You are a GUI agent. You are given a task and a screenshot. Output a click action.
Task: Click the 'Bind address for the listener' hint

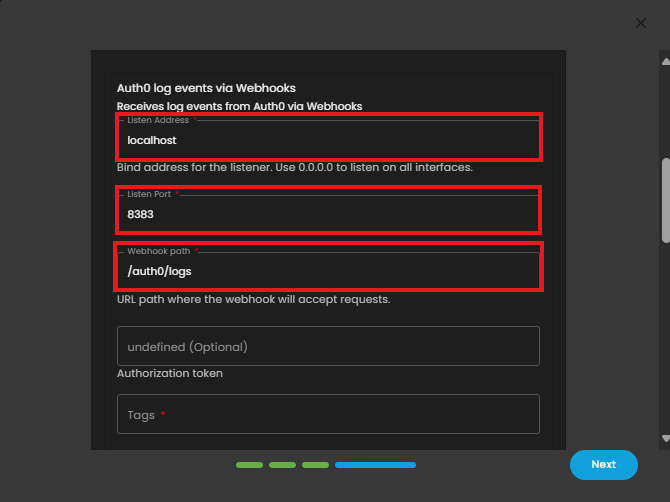[295, 167]
